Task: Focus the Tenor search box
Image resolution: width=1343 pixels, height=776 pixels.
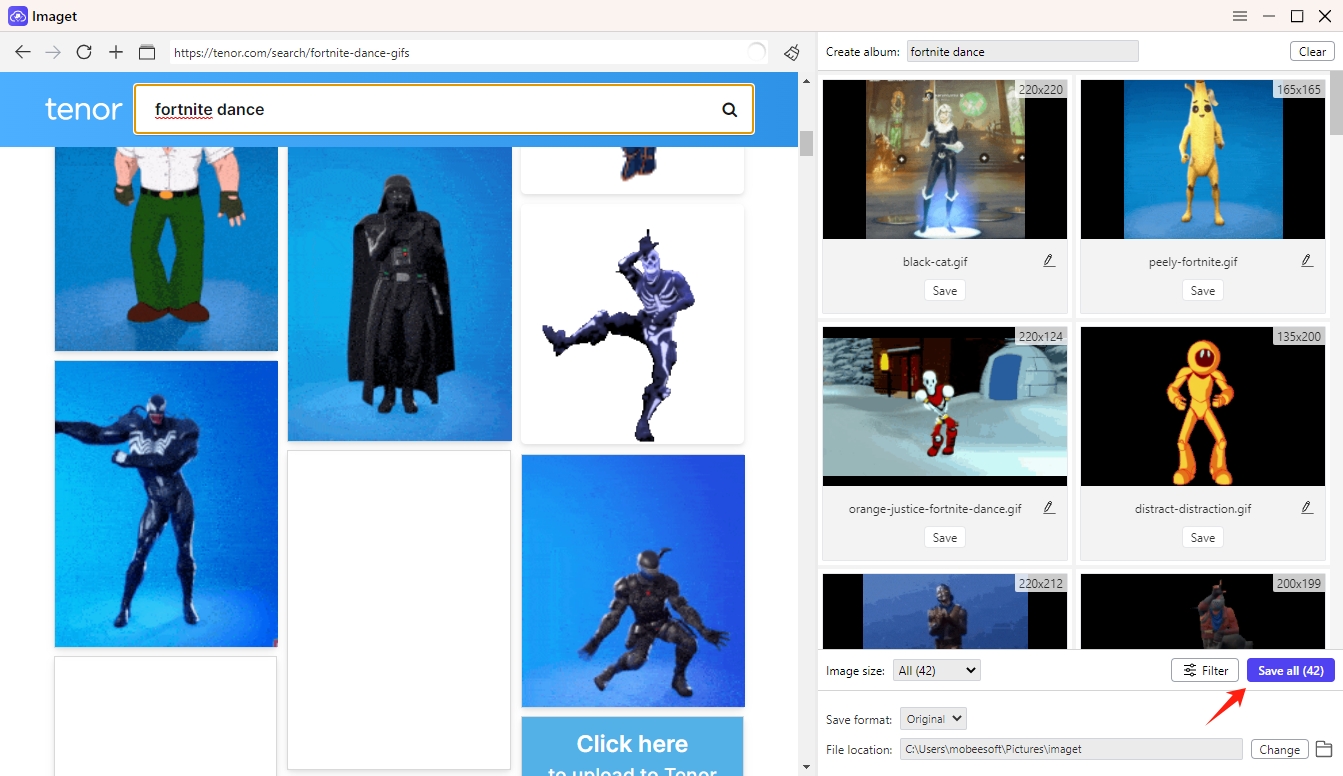Action: point(444,109)
